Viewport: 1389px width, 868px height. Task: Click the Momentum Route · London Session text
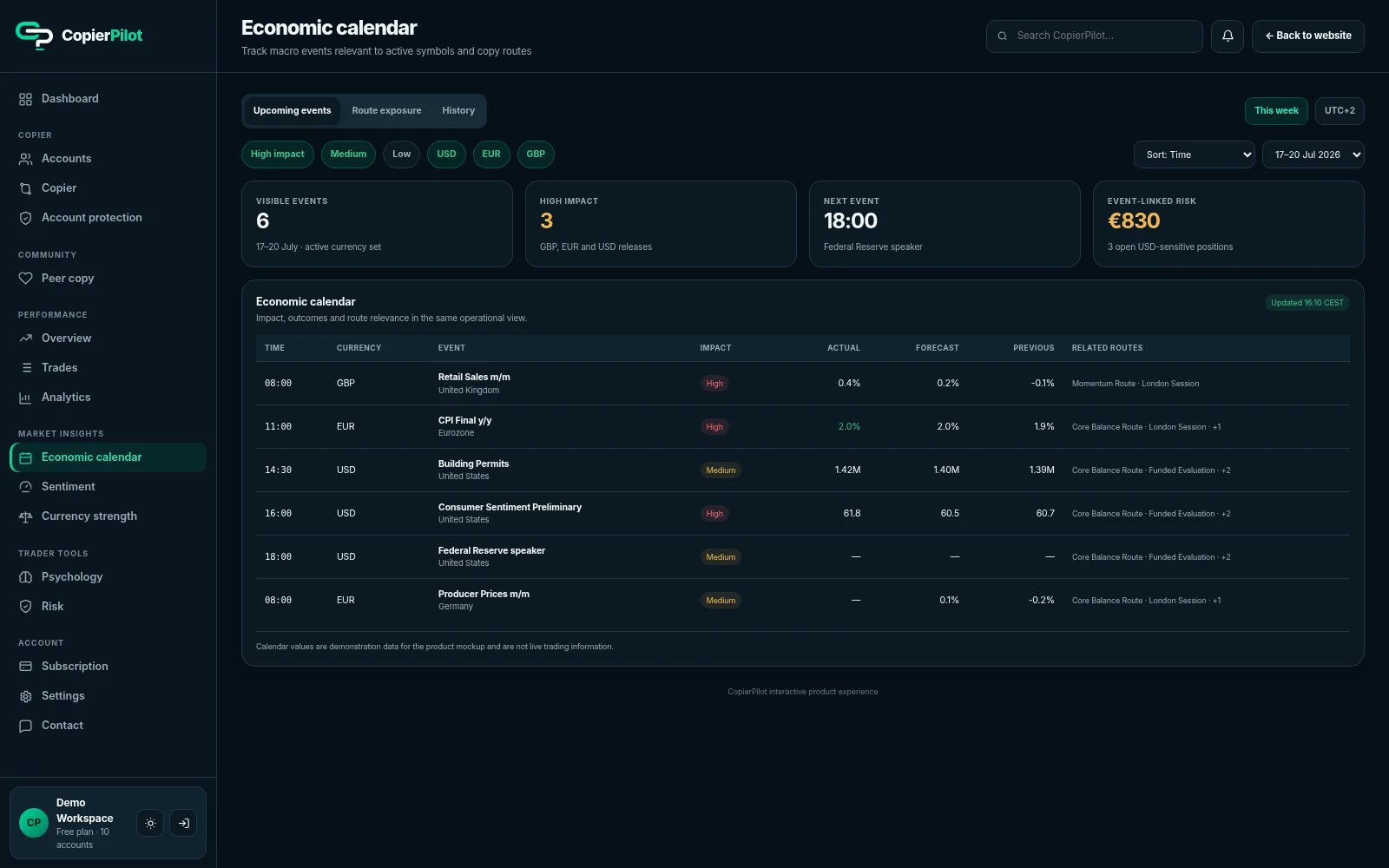point(1136,384)
